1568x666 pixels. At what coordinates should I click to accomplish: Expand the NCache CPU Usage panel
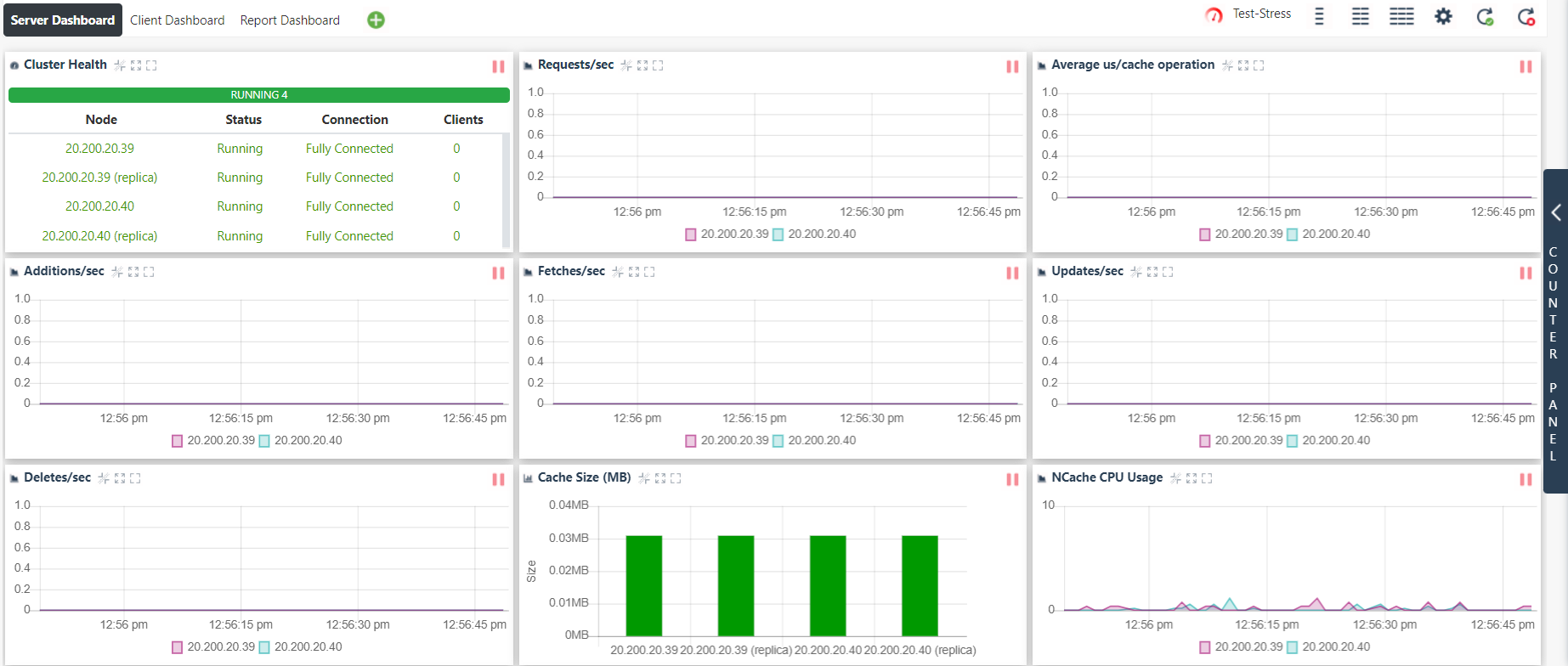coord(1192,478)
